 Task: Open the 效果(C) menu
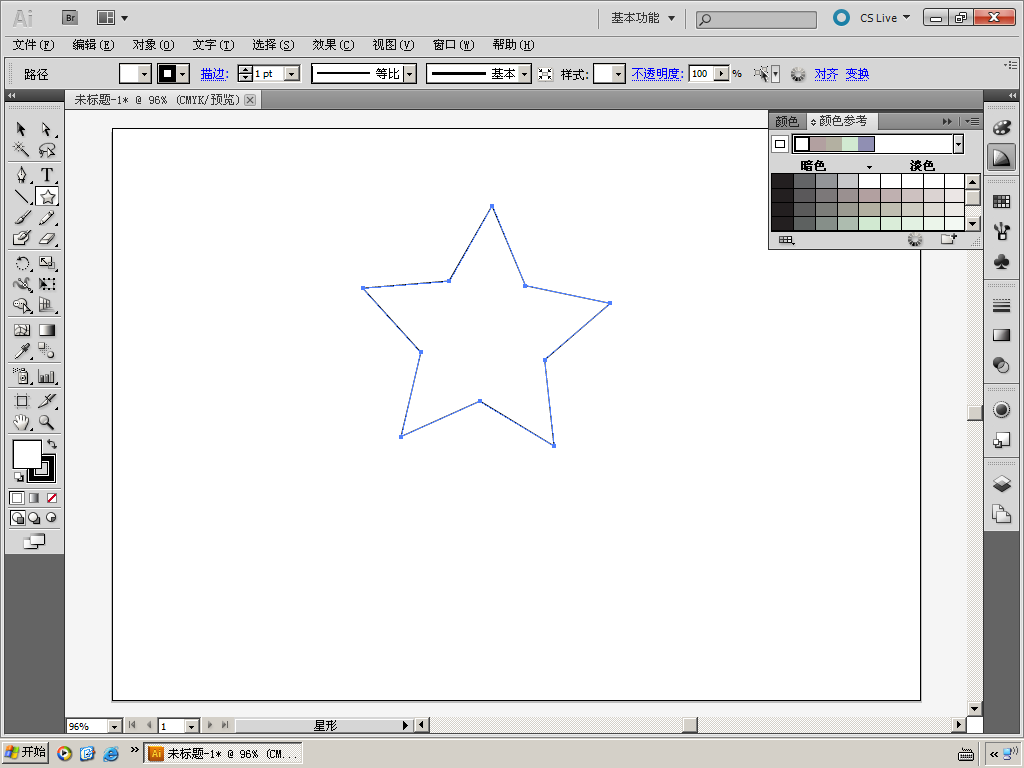(333, 45)
